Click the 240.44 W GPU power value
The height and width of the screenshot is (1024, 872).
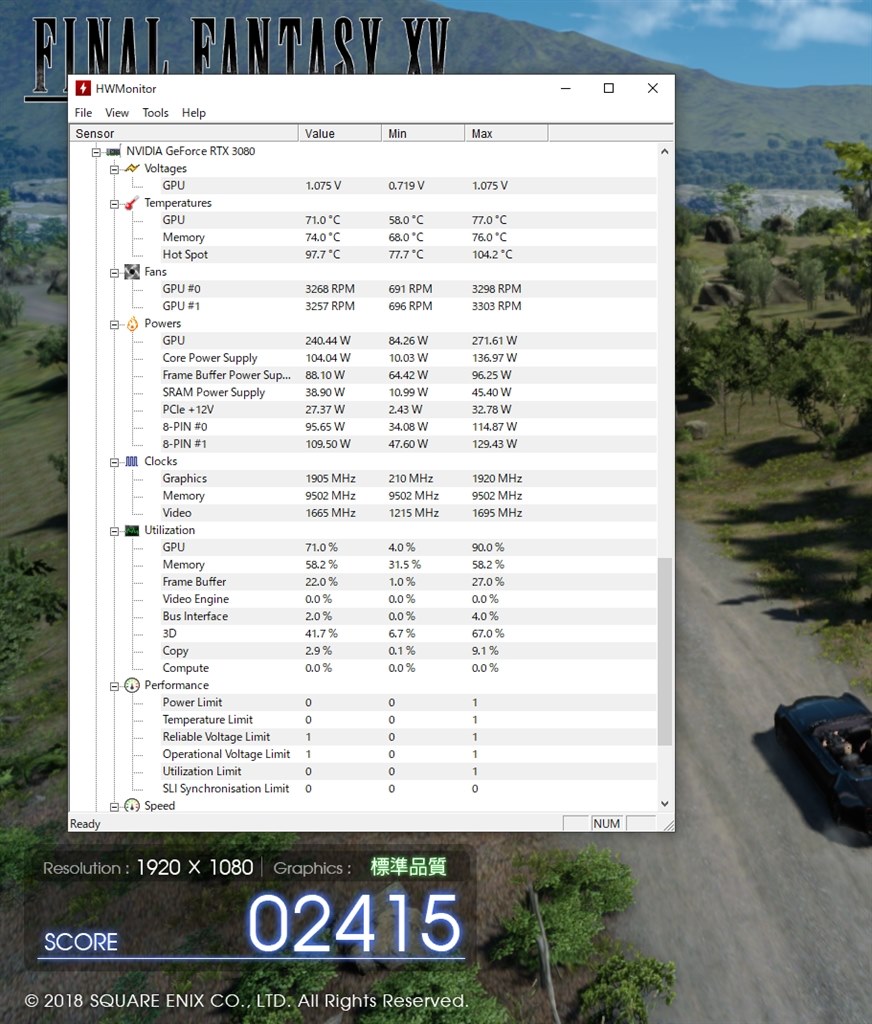[328, 341]
